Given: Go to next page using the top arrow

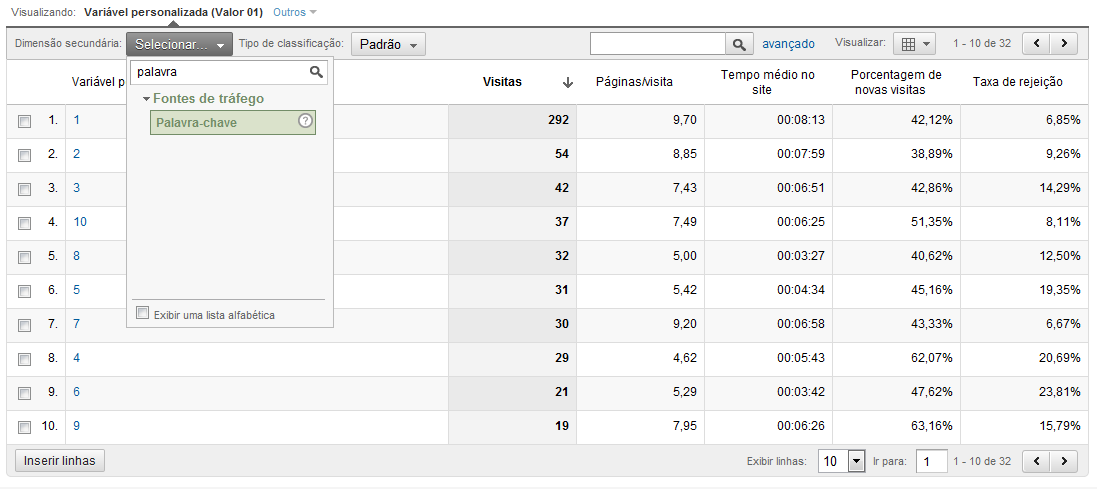Looking at the screenshot, I should [x=1065, y=43].
